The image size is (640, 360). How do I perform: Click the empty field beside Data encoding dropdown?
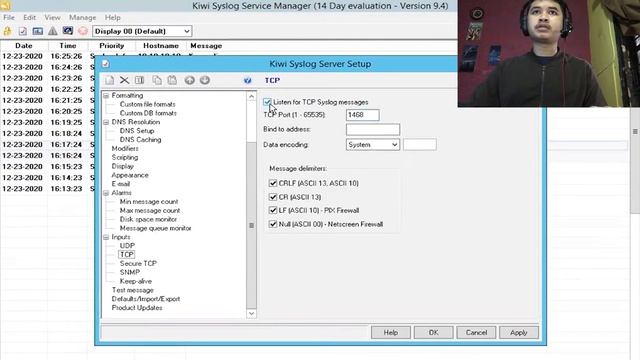(420, 144)
